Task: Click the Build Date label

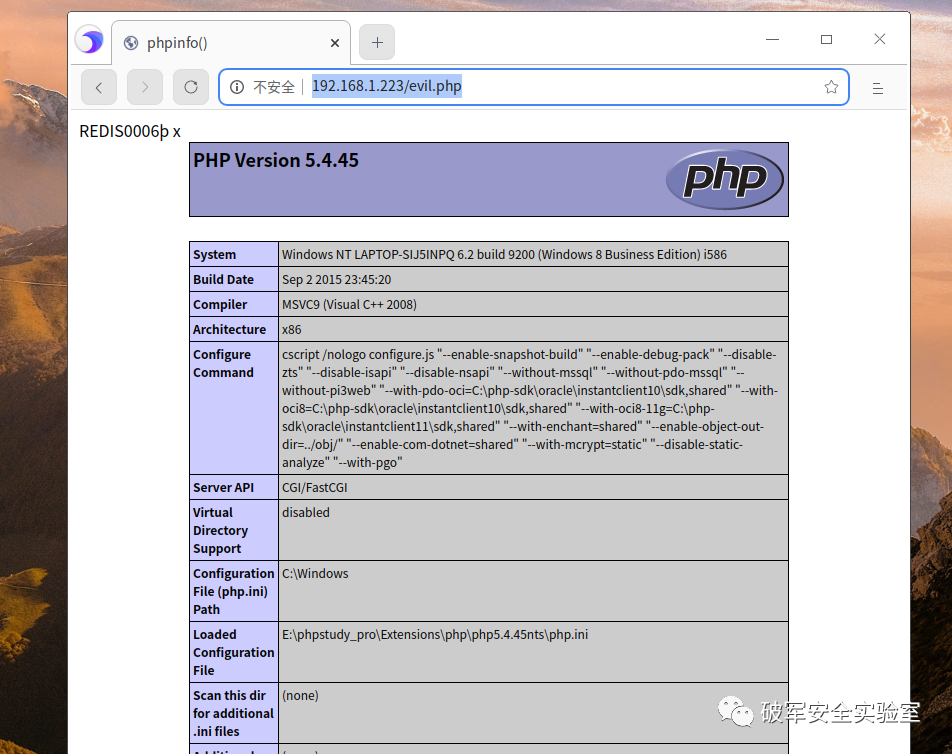Action: point(223,279)
